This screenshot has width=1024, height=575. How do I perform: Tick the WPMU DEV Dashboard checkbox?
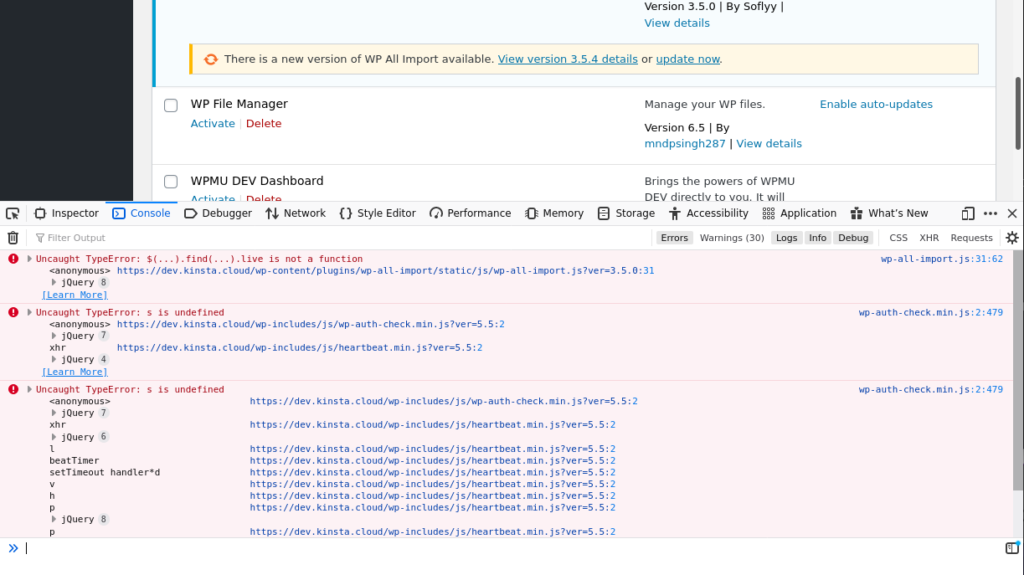(x=171, y=182)
